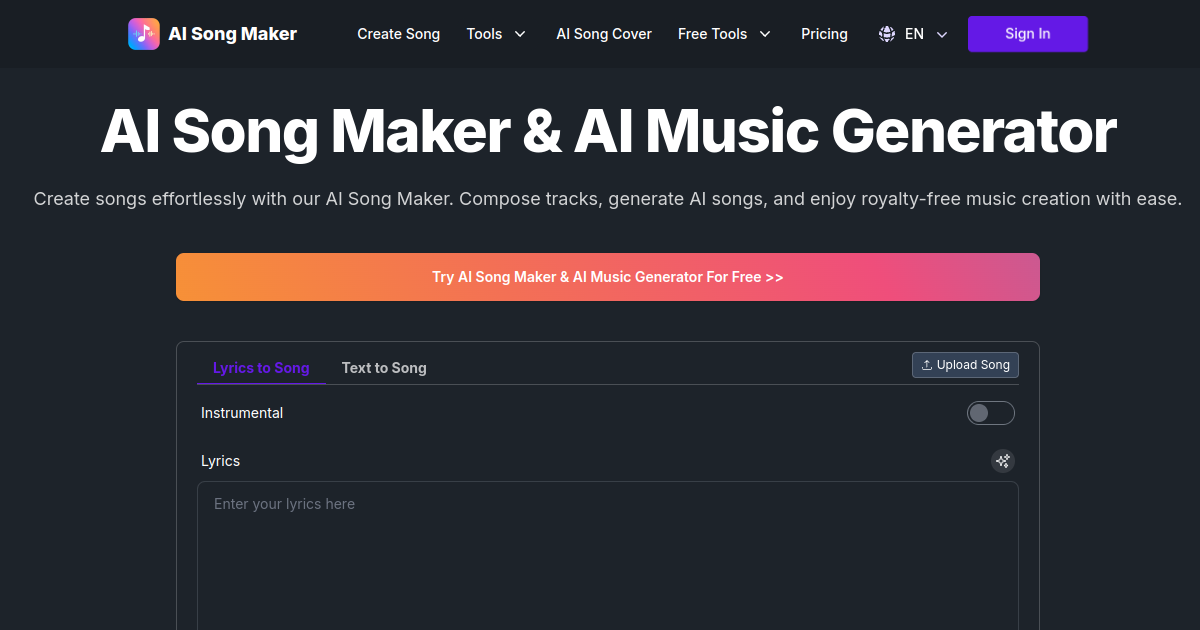The height and width of the screenshot is (630, 1200).
Task: Click Try AI Song Maker For Free banner
Action: (608, 277)
